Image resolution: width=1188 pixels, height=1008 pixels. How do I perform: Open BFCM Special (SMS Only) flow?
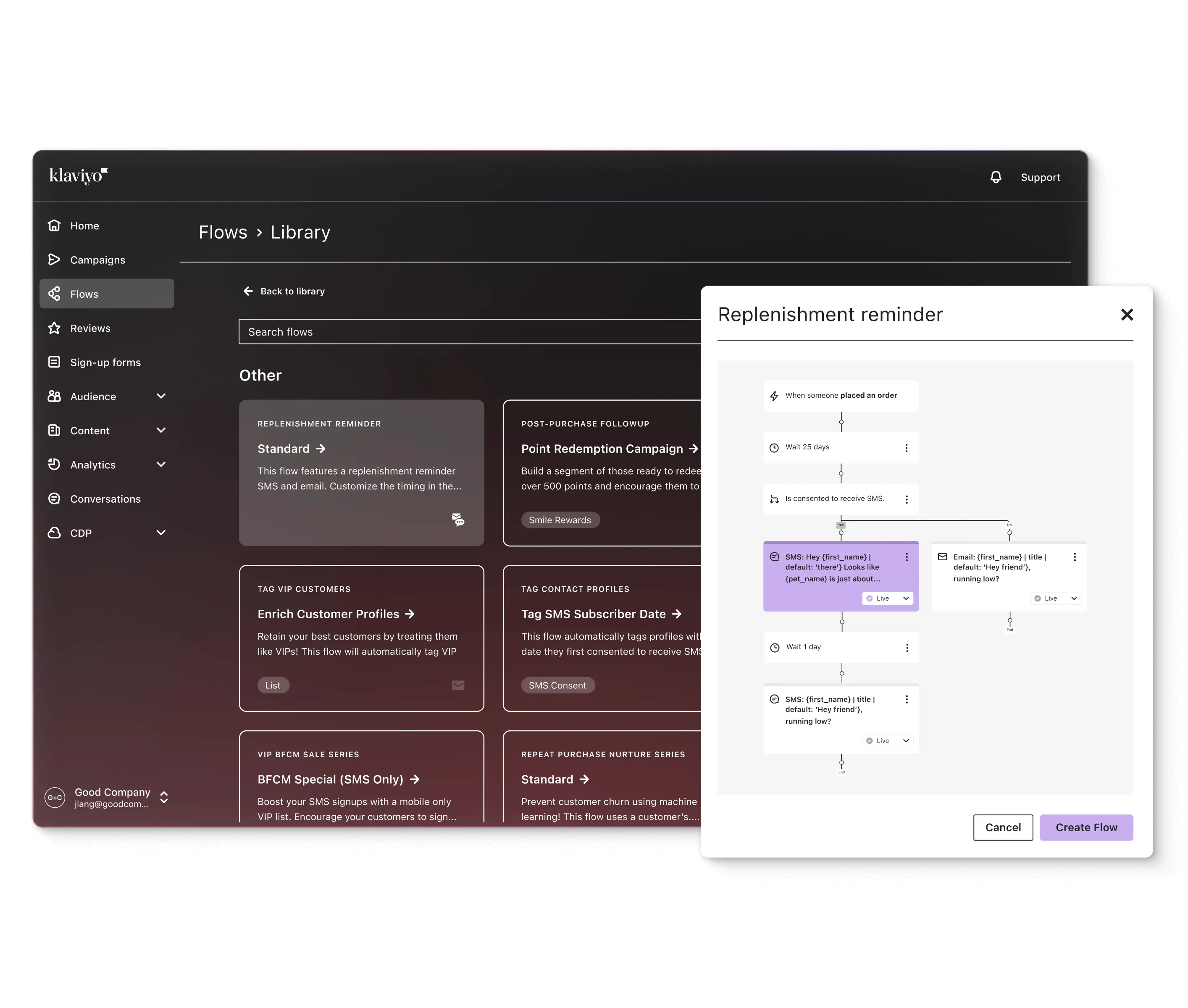click(x=338, y=780)
